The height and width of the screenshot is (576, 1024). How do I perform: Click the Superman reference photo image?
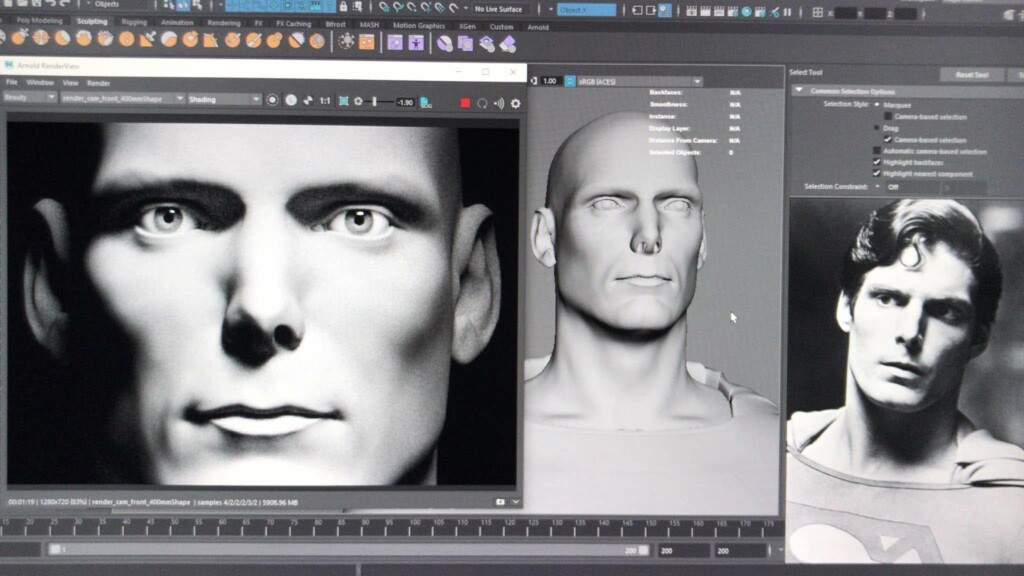(x=905, y=380)
